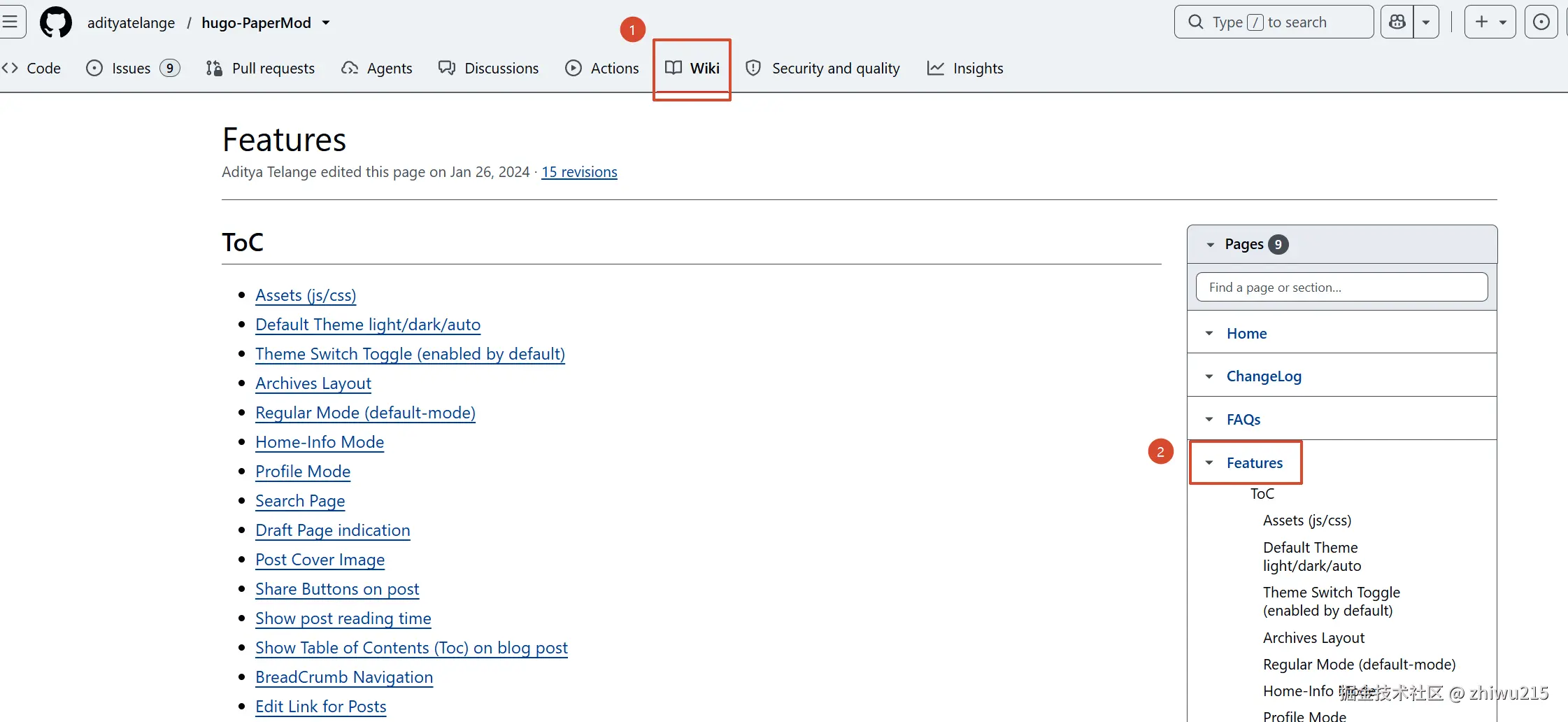Screen dimensions: 1568x722
Task: Focus the 'Type / to search' box
Action: click(x=1274, y=22)
